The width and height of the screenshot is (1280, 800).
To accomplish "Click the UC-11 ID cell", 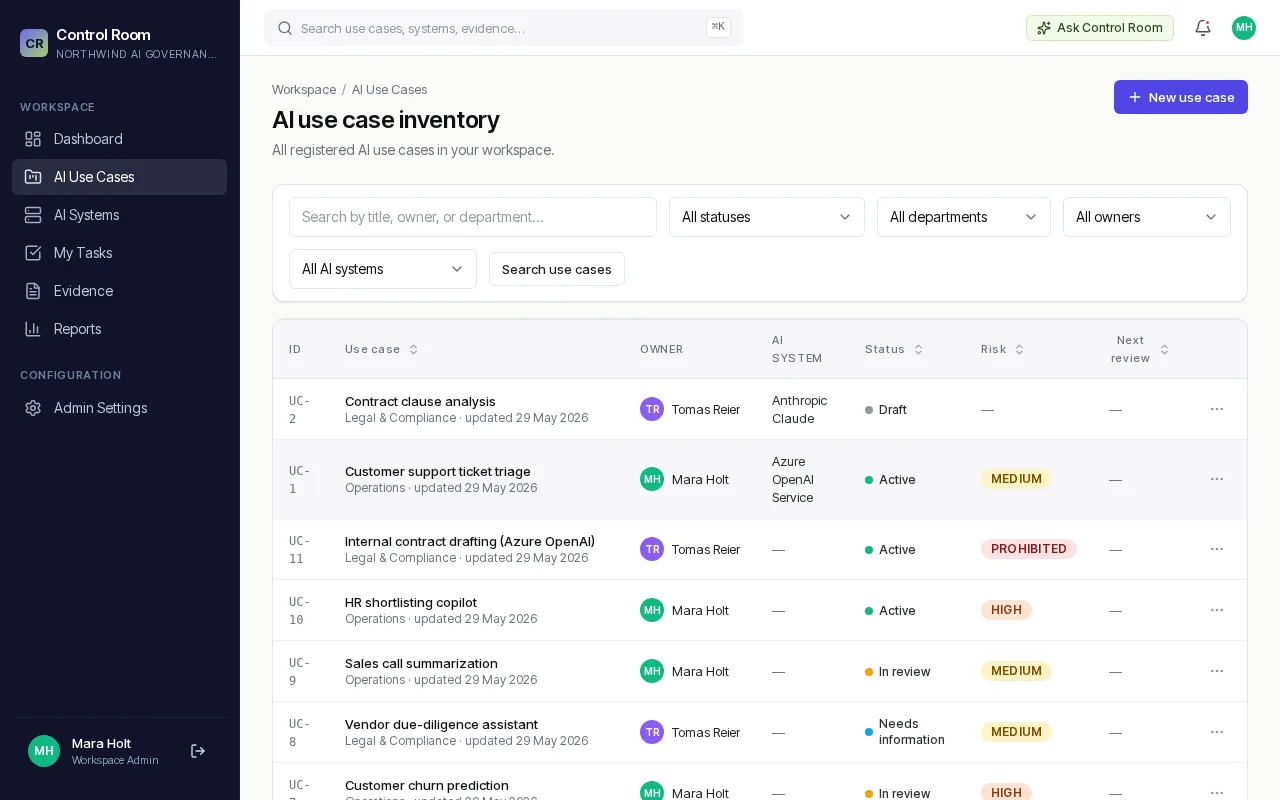I will tap(300, 549).
